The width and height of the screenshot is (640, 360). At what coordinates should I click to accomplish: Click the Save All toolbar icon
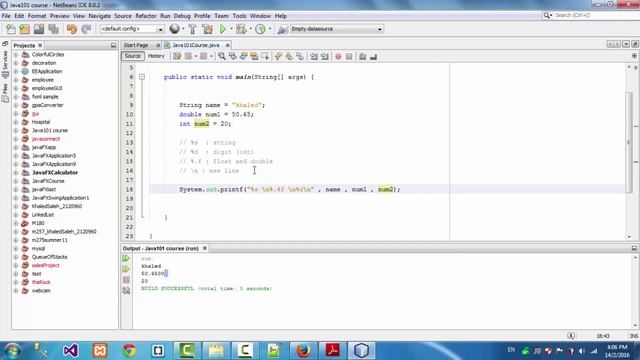coord(53,29)
